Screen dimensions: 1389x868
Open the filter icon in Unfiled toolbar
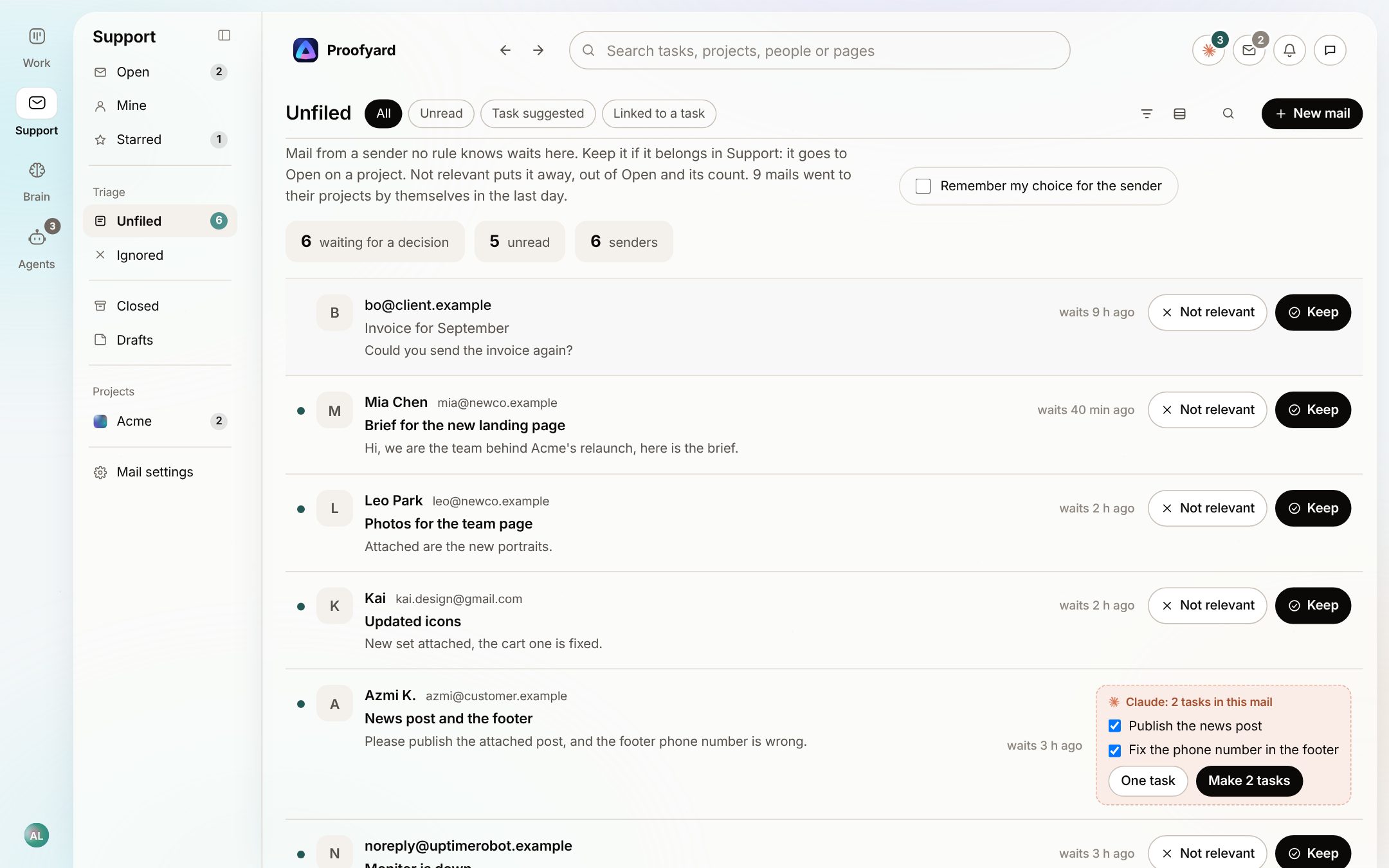click(1147, 114)
